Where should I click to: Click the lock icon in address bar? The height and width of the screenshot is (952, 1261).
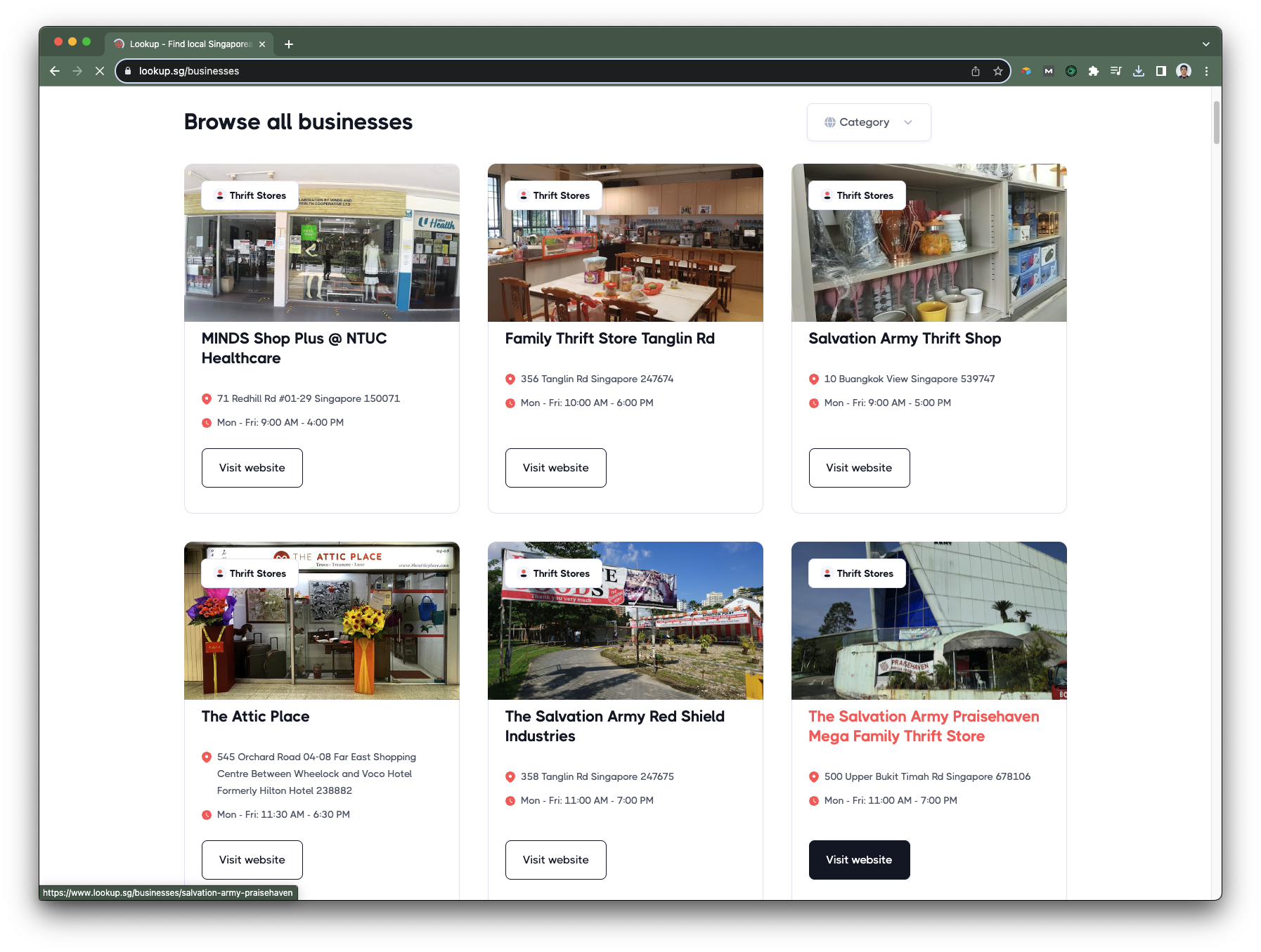(127, 71)
